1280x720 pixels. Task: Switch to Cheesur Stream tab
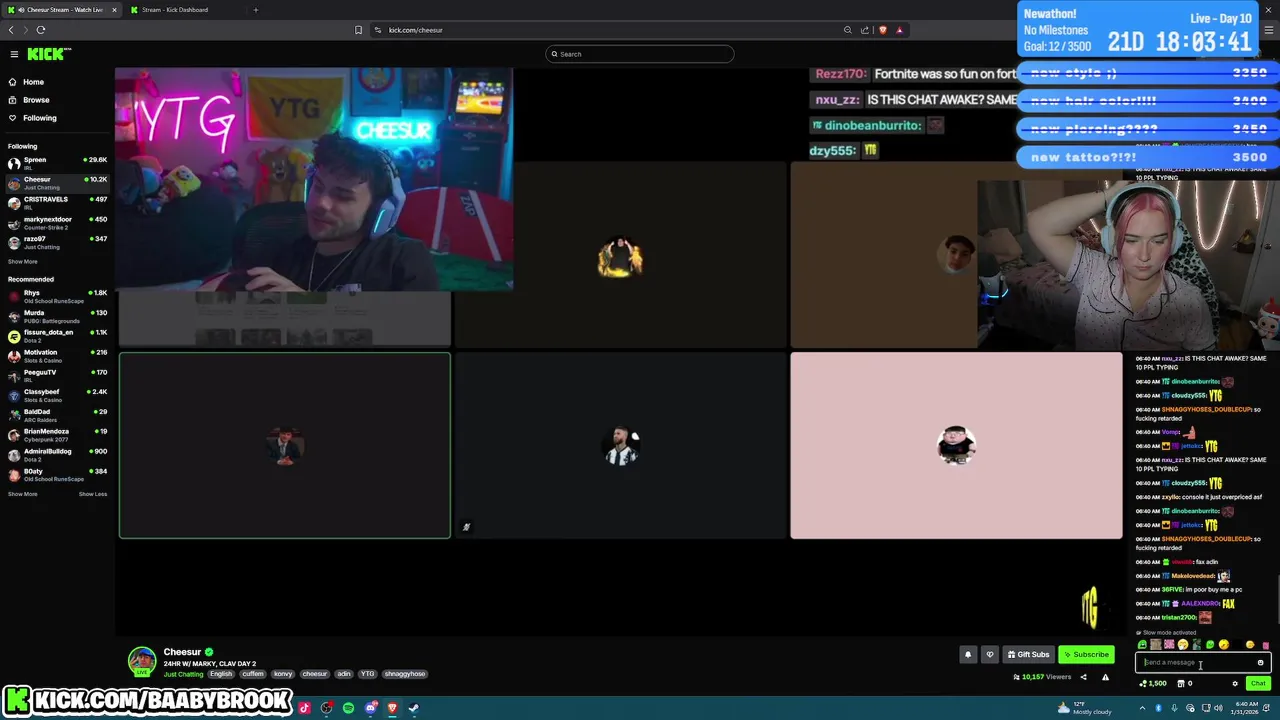tap(62, 10)
